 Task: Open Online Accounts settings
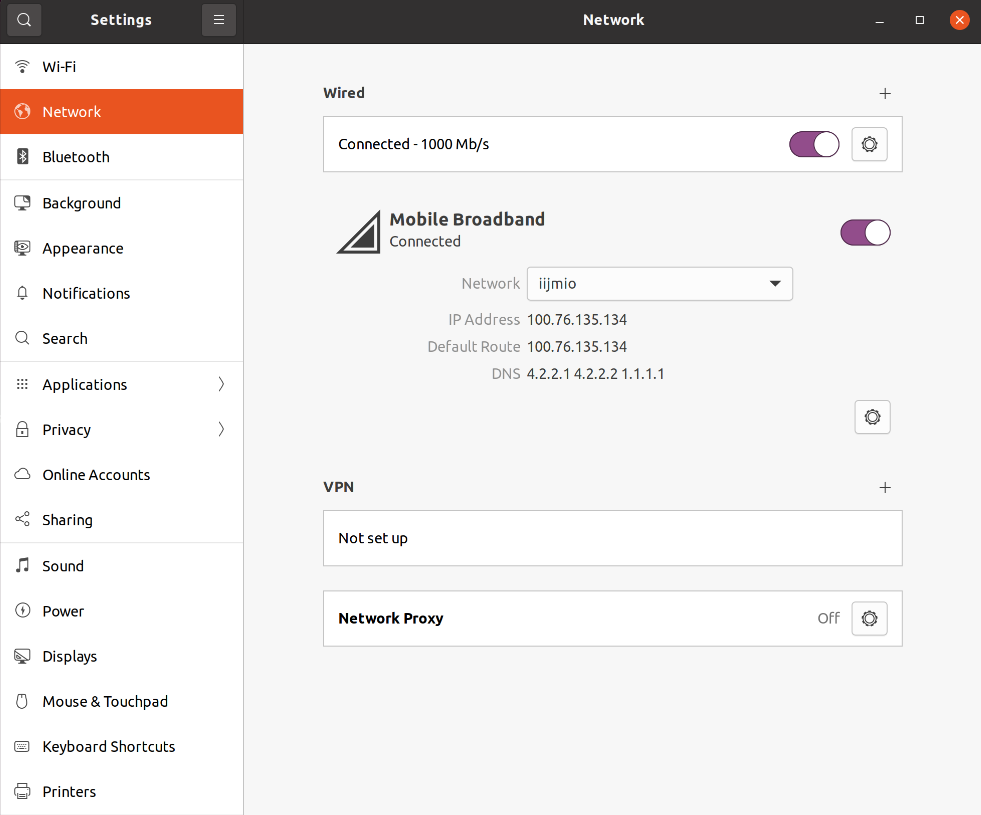[96, 475]
